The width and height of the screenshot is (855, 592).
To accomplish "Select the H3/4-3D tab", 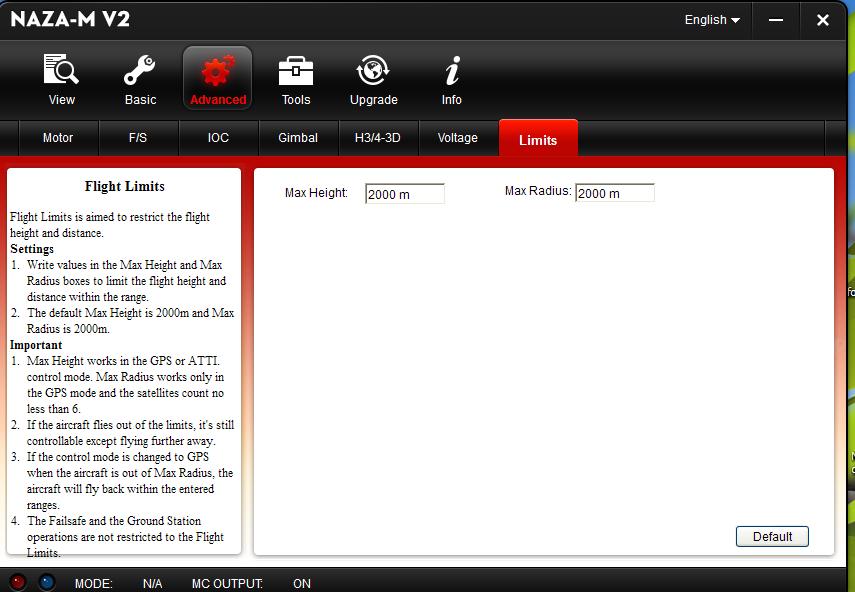I will (x=377, y=138).
